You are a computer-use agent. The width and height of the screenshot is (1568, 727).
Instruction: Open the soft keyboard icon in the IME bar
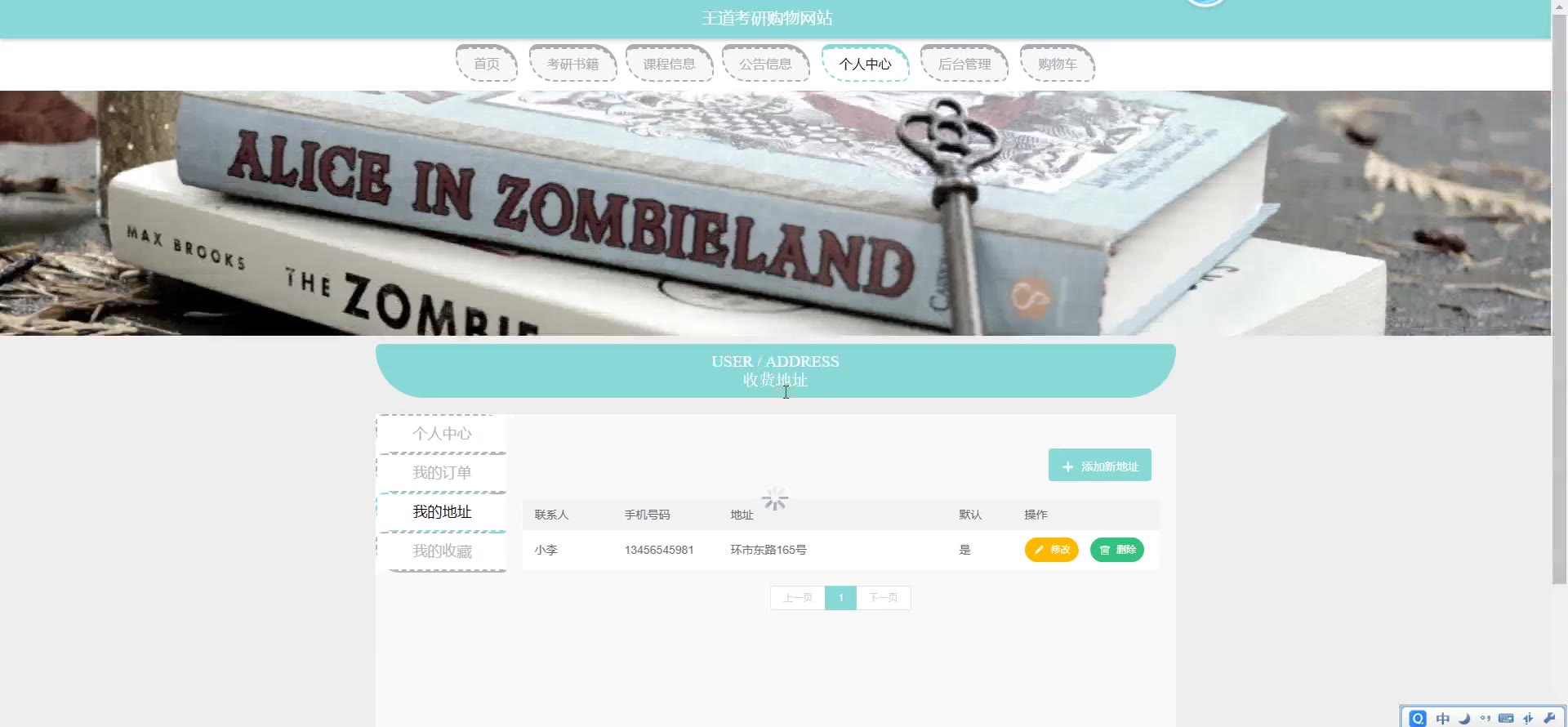[1506, 719]
